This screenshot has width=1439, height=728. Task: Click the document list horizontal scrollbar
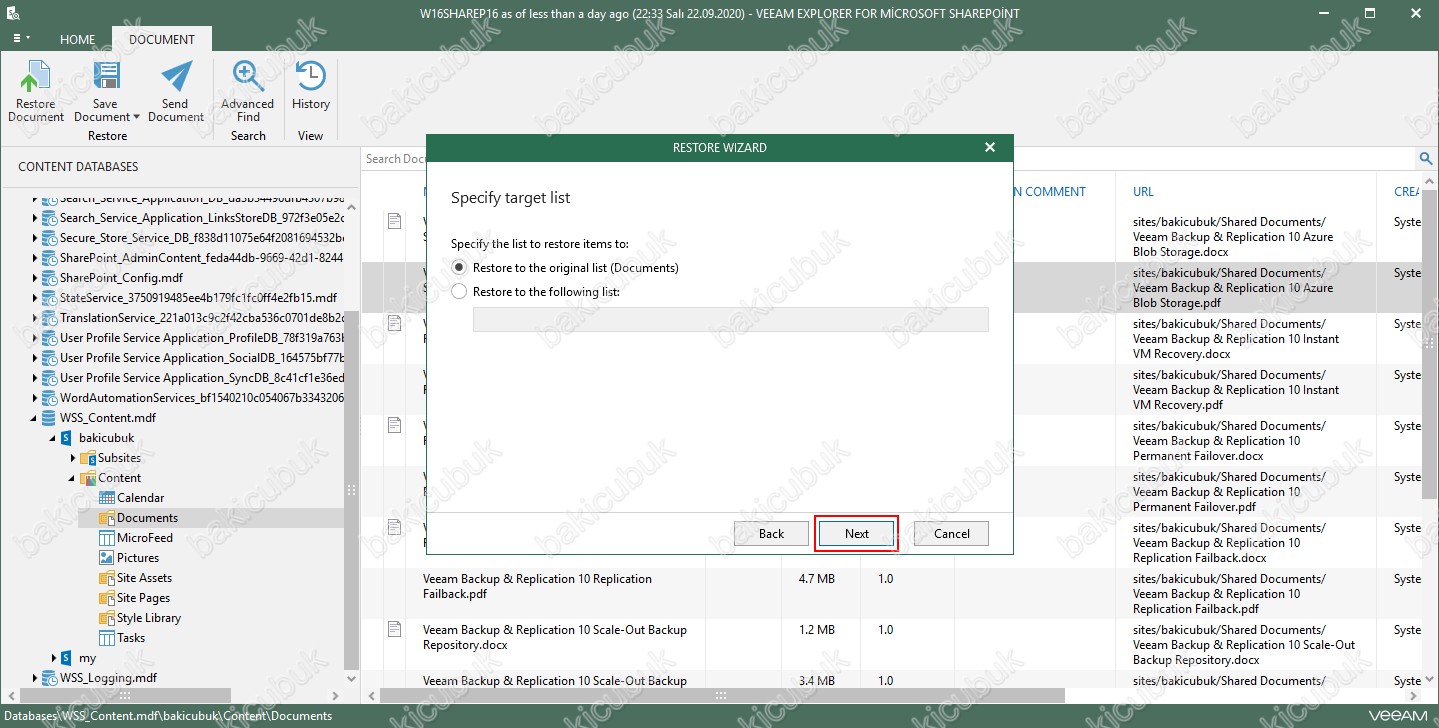[723, 695]
